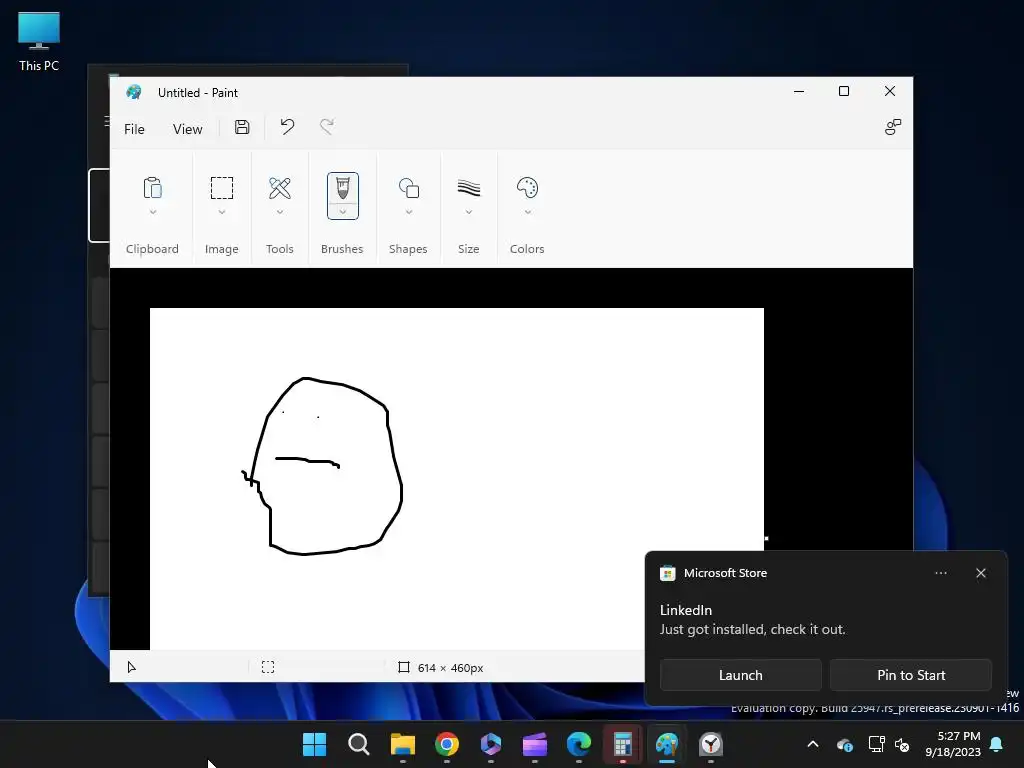Undo the last brush stroke

point(287,127)
